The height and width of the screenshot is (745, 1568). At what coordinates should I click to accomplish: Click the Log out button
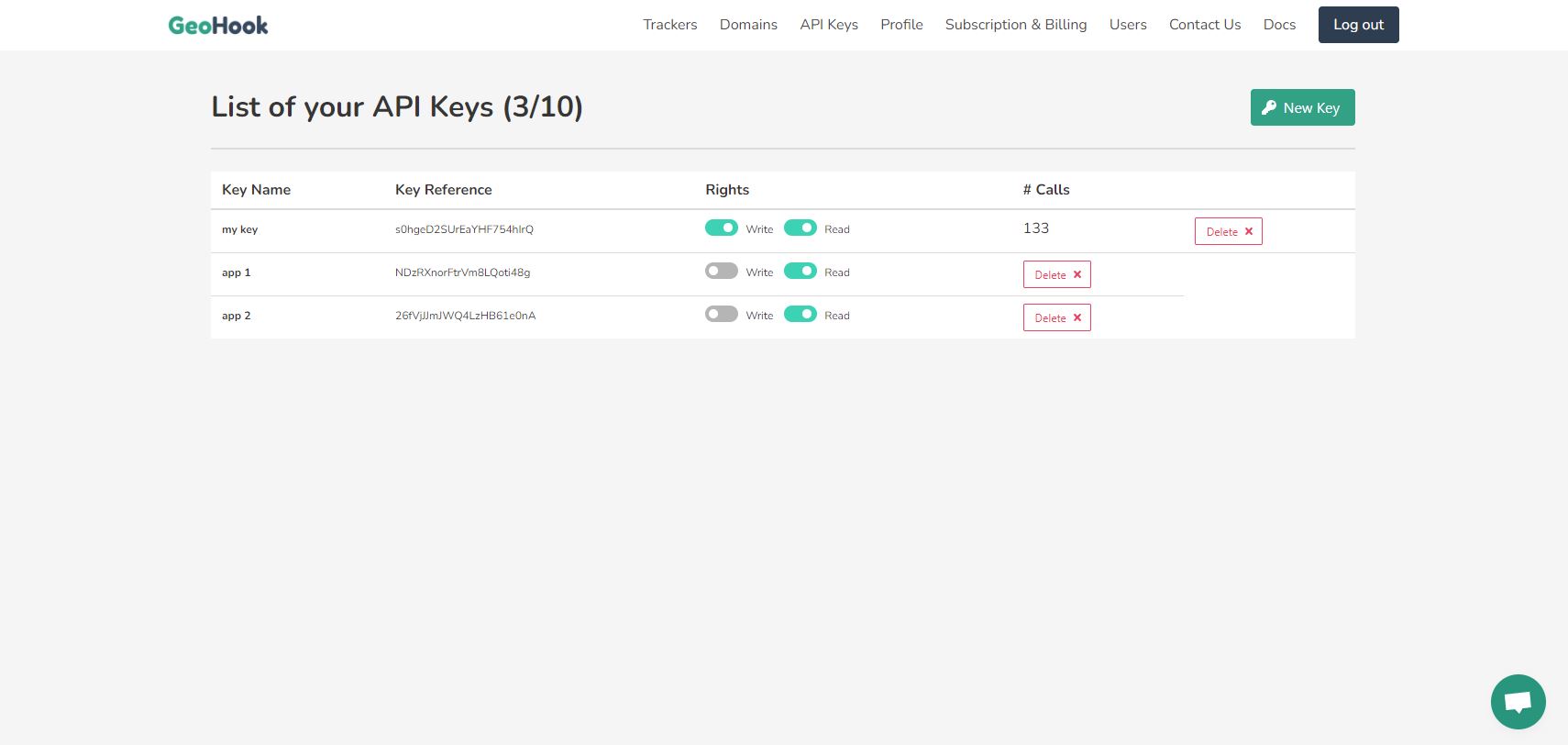point(1359,25)
